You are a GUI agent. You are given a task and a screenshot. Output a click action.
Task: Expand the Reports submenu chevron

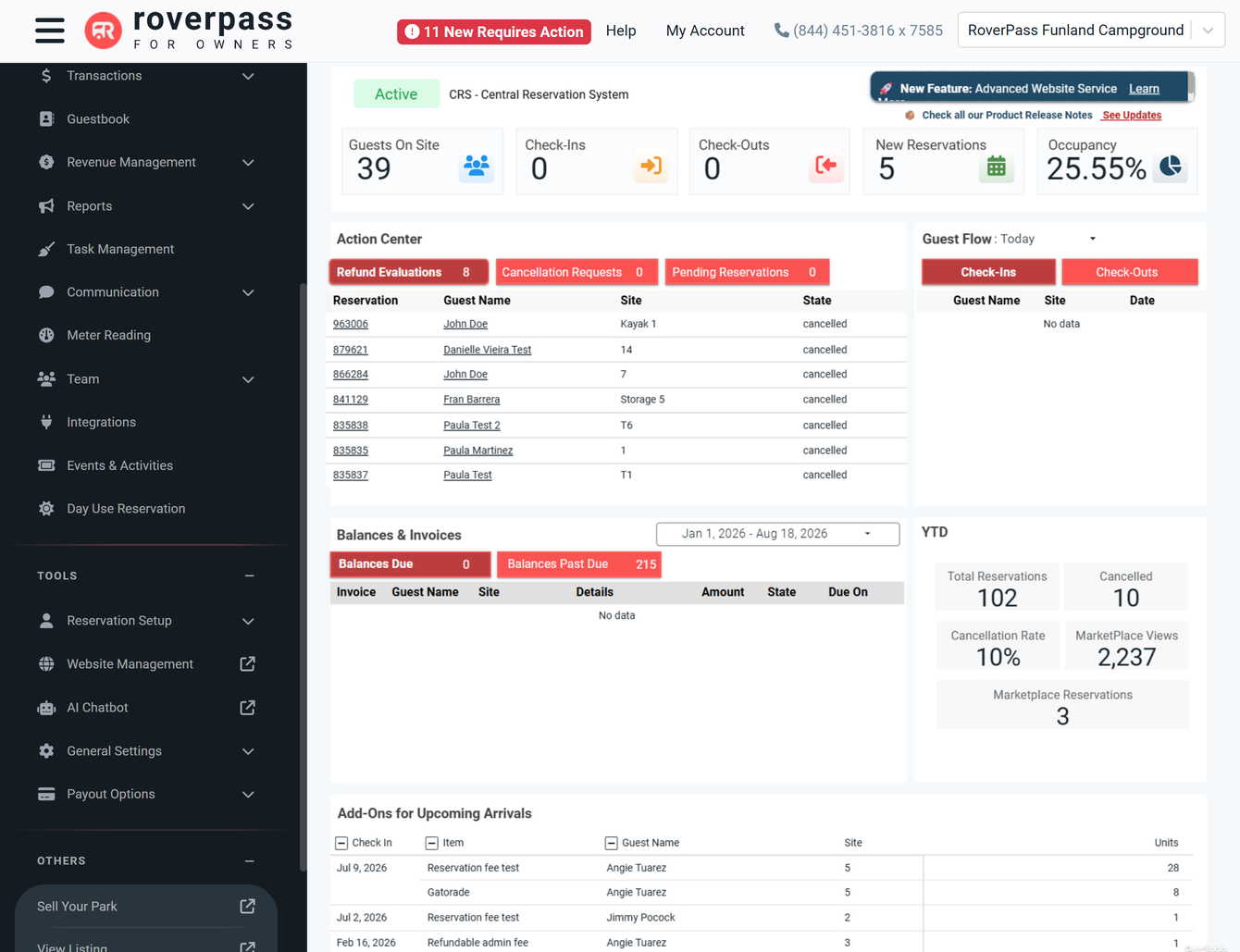[x=248, y=206]
